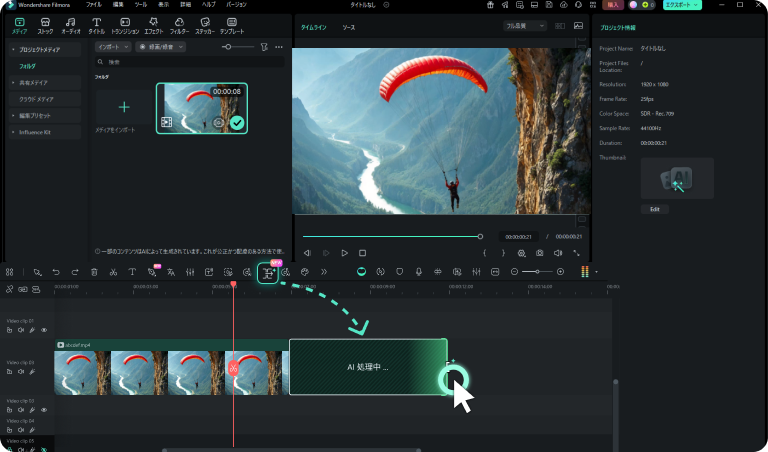Click the Delete trash icon in timeline toolbar
Viewport: 768px width, 452px height.
tap(94, 272)
